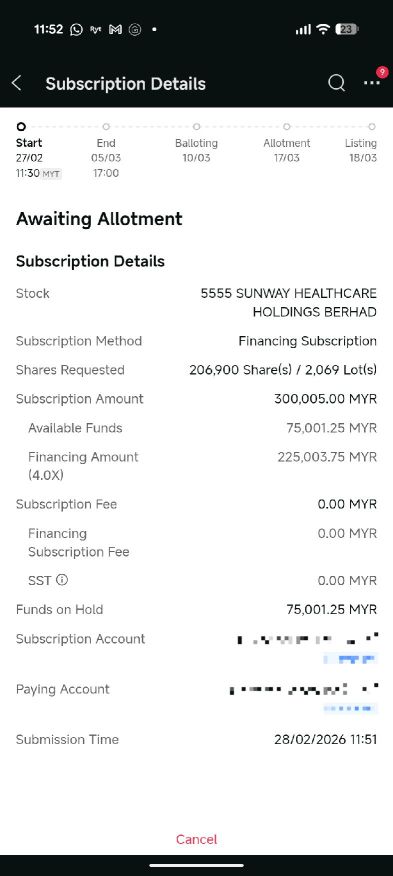
Task: Select the End 05/03 timeline step
Action: pyautogui.click(x=106, y=150)
